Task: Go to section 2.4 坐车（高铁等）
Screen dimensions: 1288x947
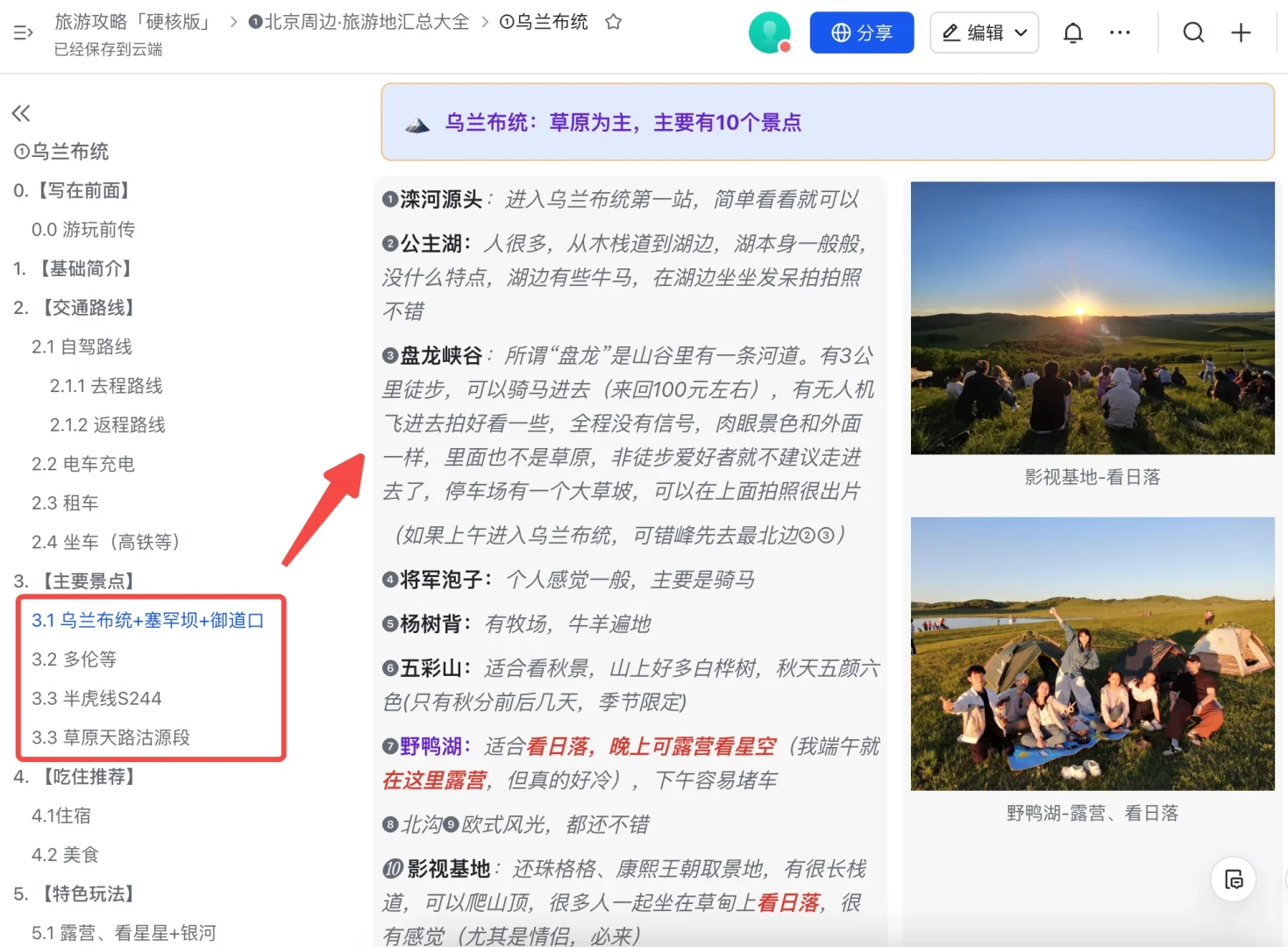Action: click(x=110, y=542)
